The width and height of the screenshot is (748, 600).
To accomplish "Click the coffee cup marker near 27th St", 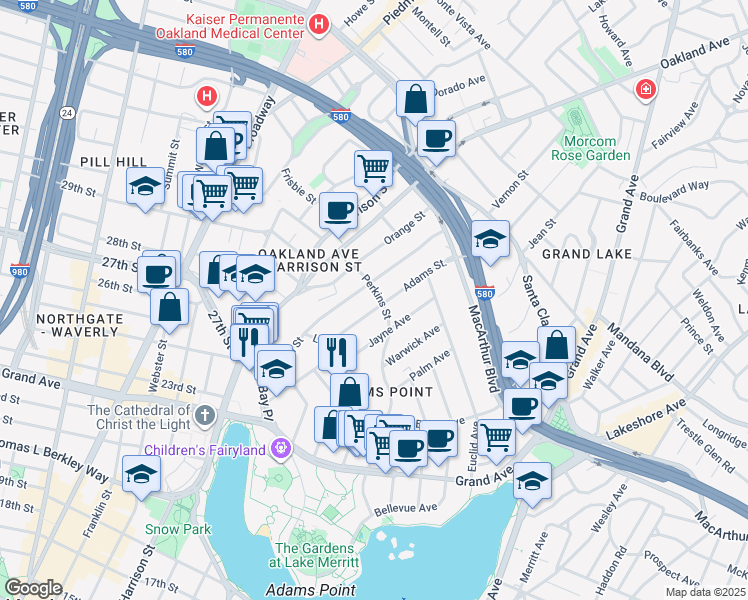I will pyautogui.click(x=156, y=276).
